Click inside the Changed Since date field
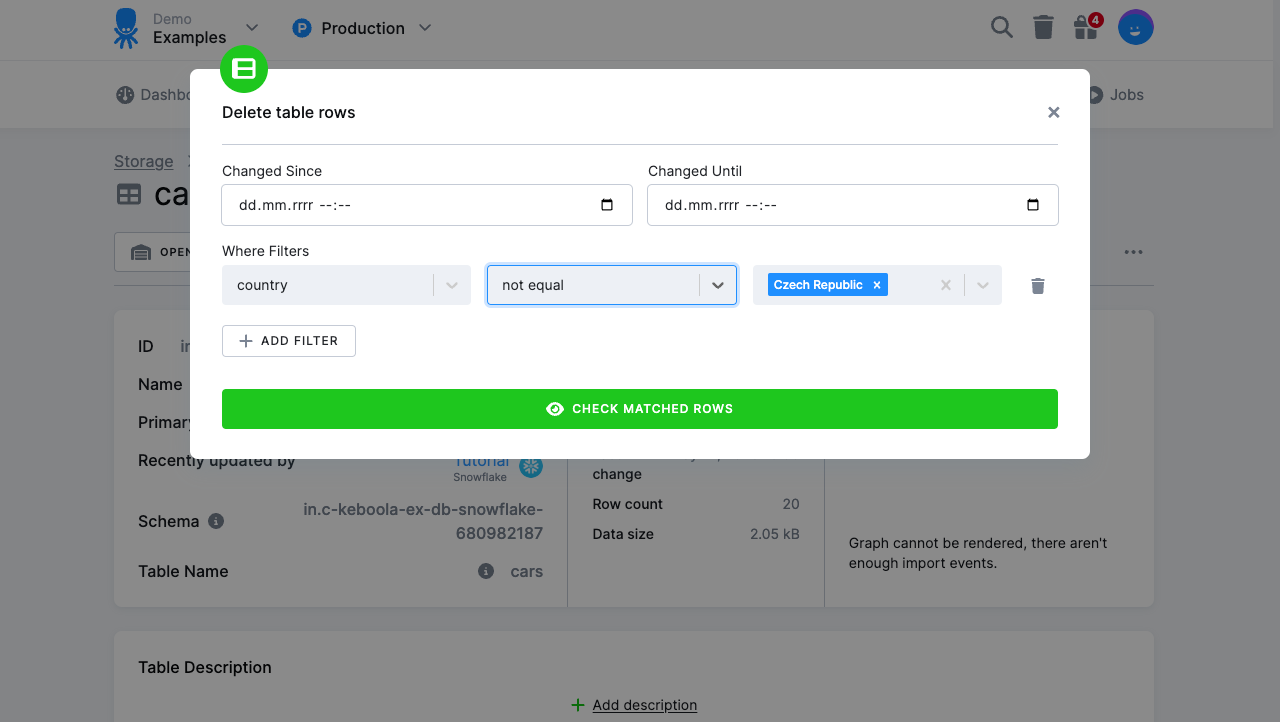The height and width of the screenshot is (722, 1280). 400,204
